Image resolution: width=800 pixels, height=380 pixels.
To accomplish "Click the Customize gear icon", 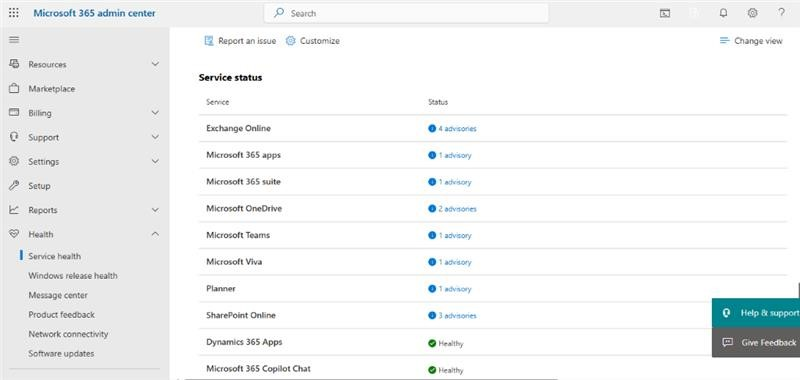I will click(290, 41).
